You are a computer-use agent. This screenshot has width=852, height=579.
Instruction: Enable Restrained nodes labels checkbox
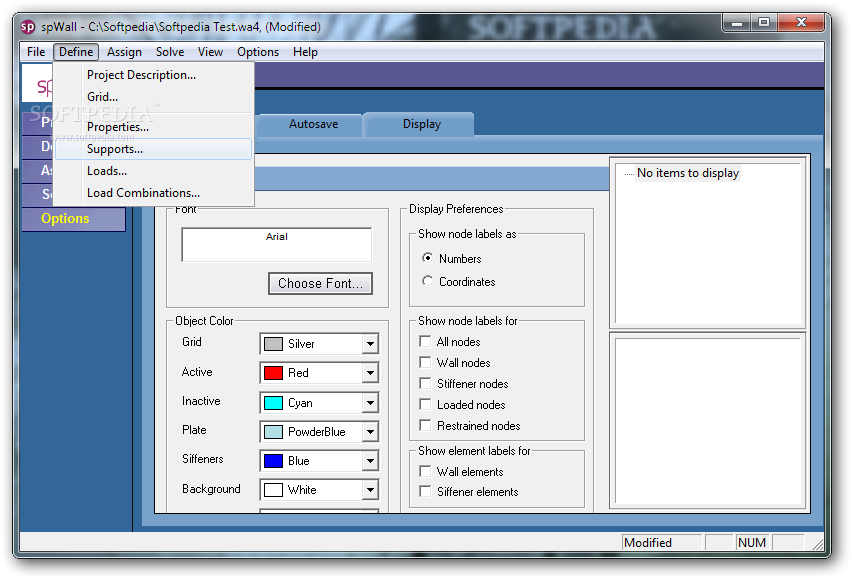click(425, 425)
